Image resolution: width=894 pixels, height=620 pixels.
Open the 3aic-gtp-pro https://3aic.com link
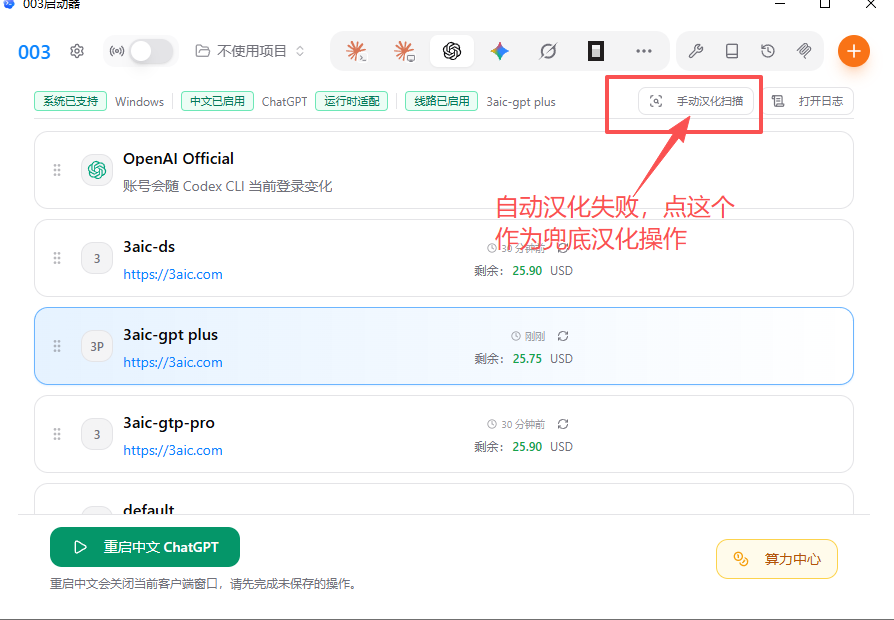[x=173, y=450]
